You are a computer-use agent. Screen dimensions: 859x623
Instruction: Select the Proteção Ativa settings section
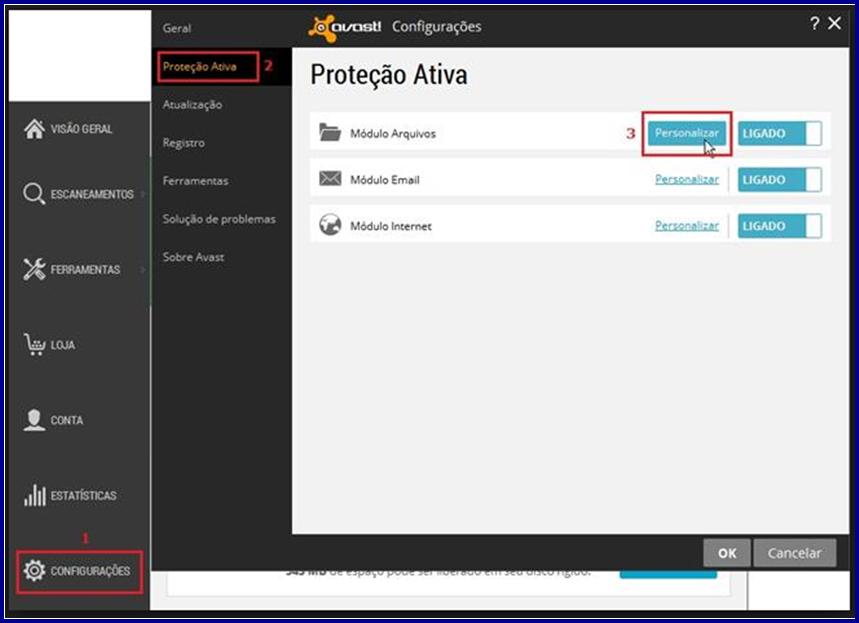tap(199, 67)
